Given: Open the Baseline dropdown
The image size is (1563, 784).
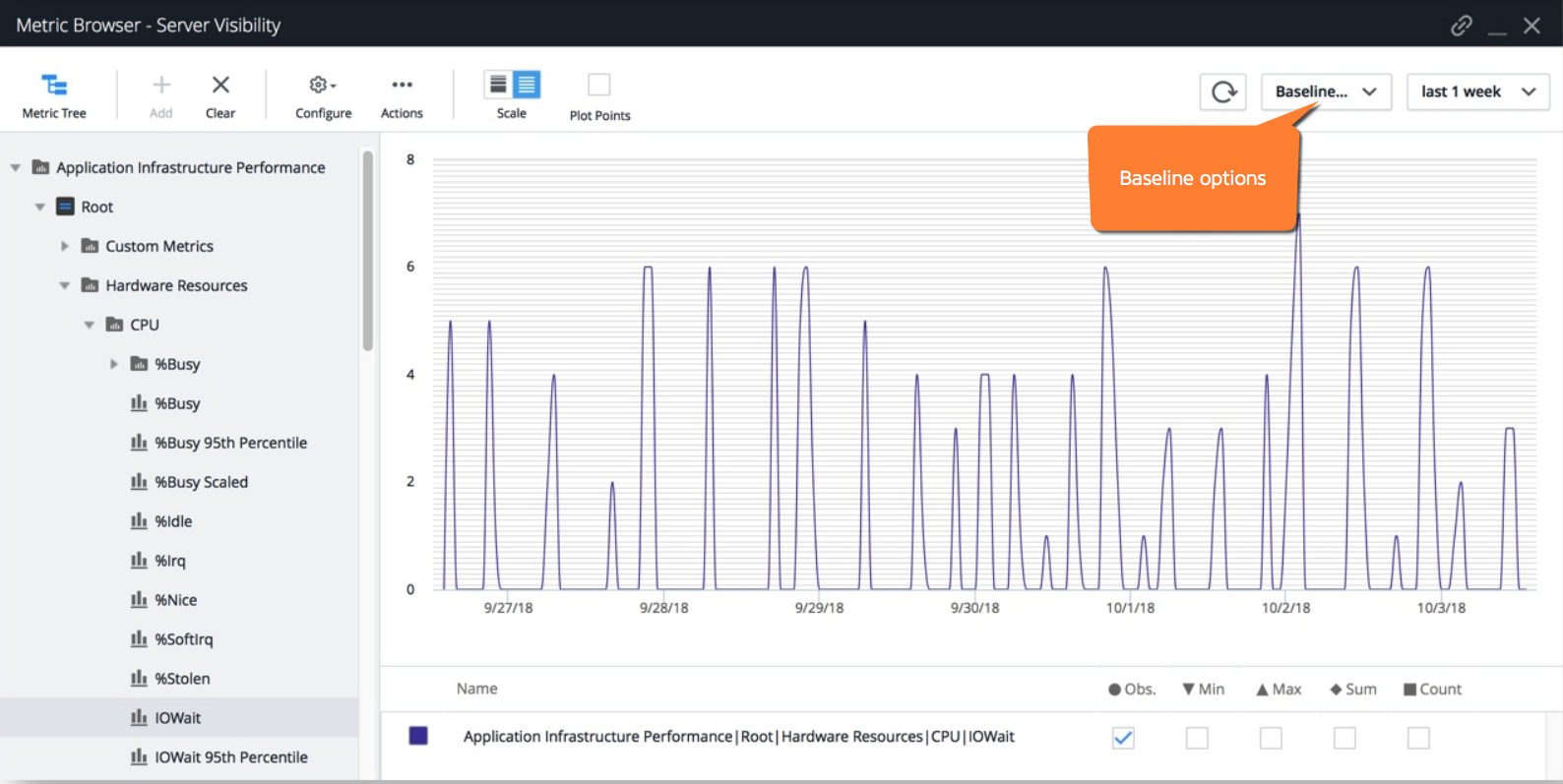Looking at the screenshot, I should coord(1326,91).
